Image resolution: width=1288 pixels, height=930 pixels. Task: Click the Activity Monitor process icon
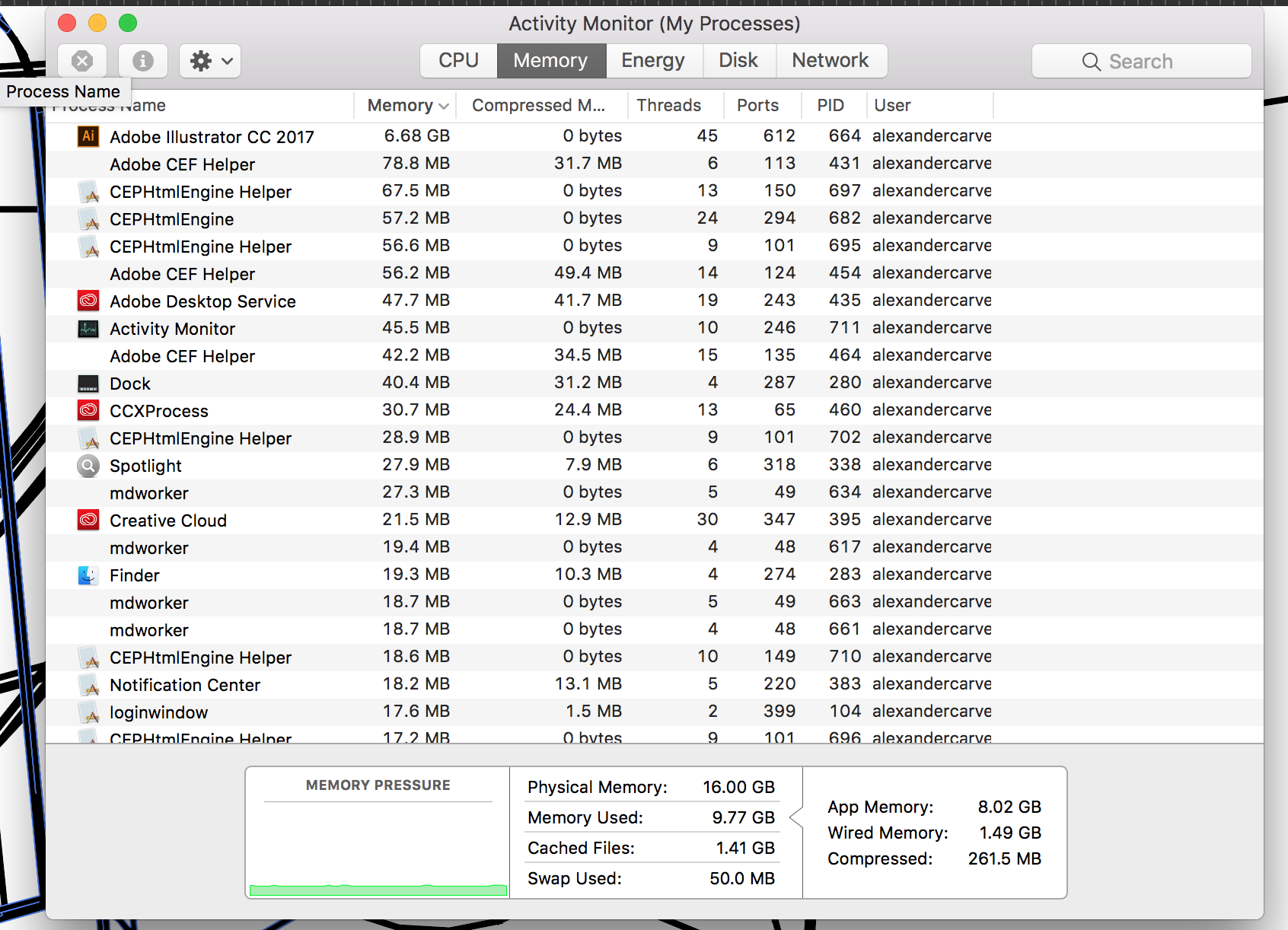88,328
